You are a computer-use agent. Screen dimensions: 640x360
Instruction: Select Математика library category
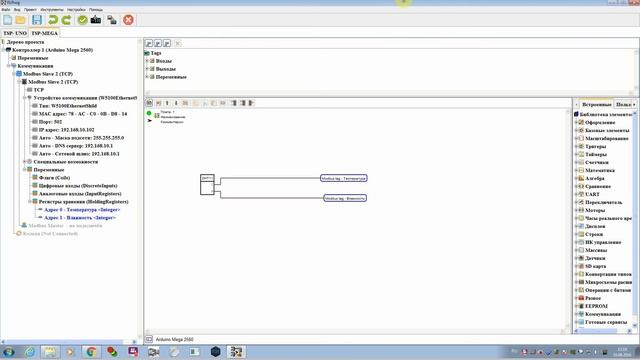[600, 170]
